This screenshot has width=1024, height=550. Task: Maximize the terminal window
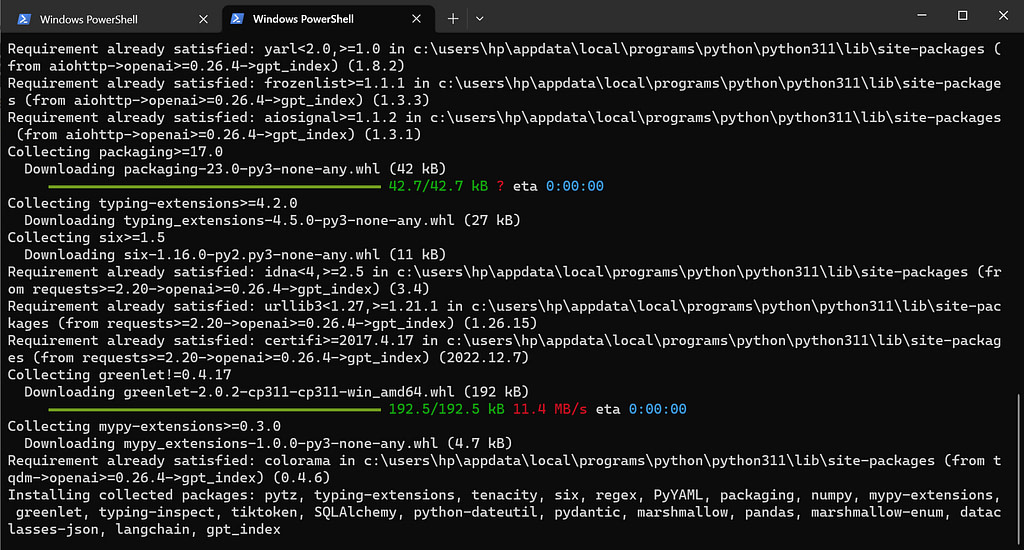[962, 15]
